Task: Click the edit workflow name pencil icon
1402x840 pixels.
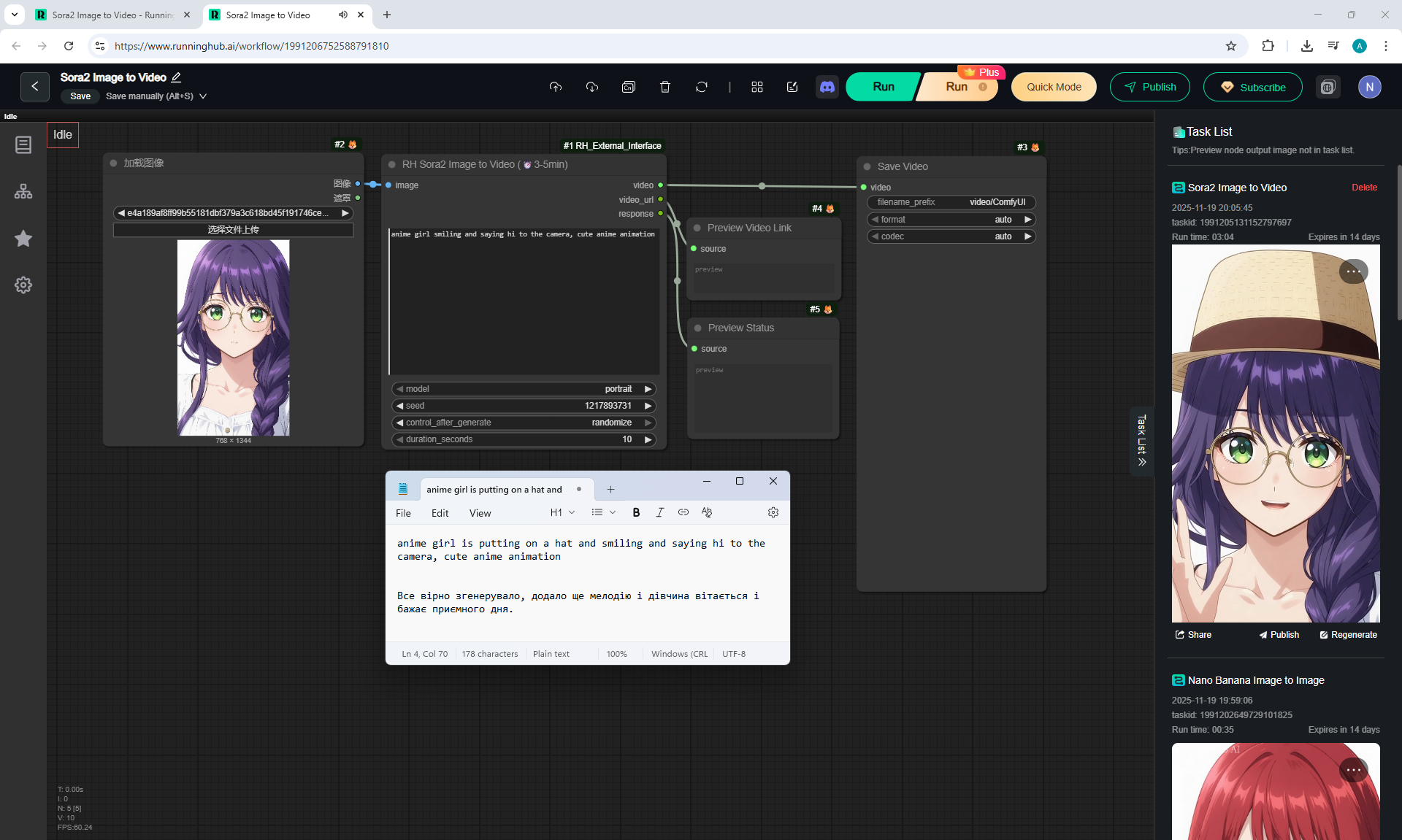Action: tap(176, 77)
